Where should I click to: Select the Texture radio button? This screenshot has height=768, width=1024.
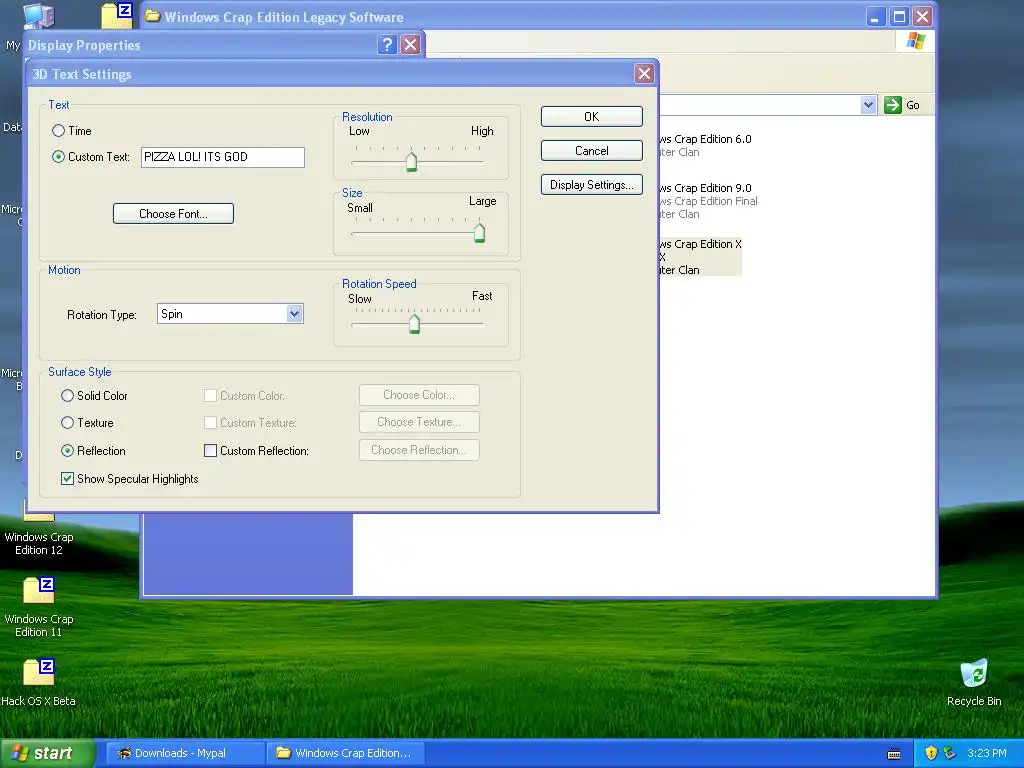coord(67,423)
